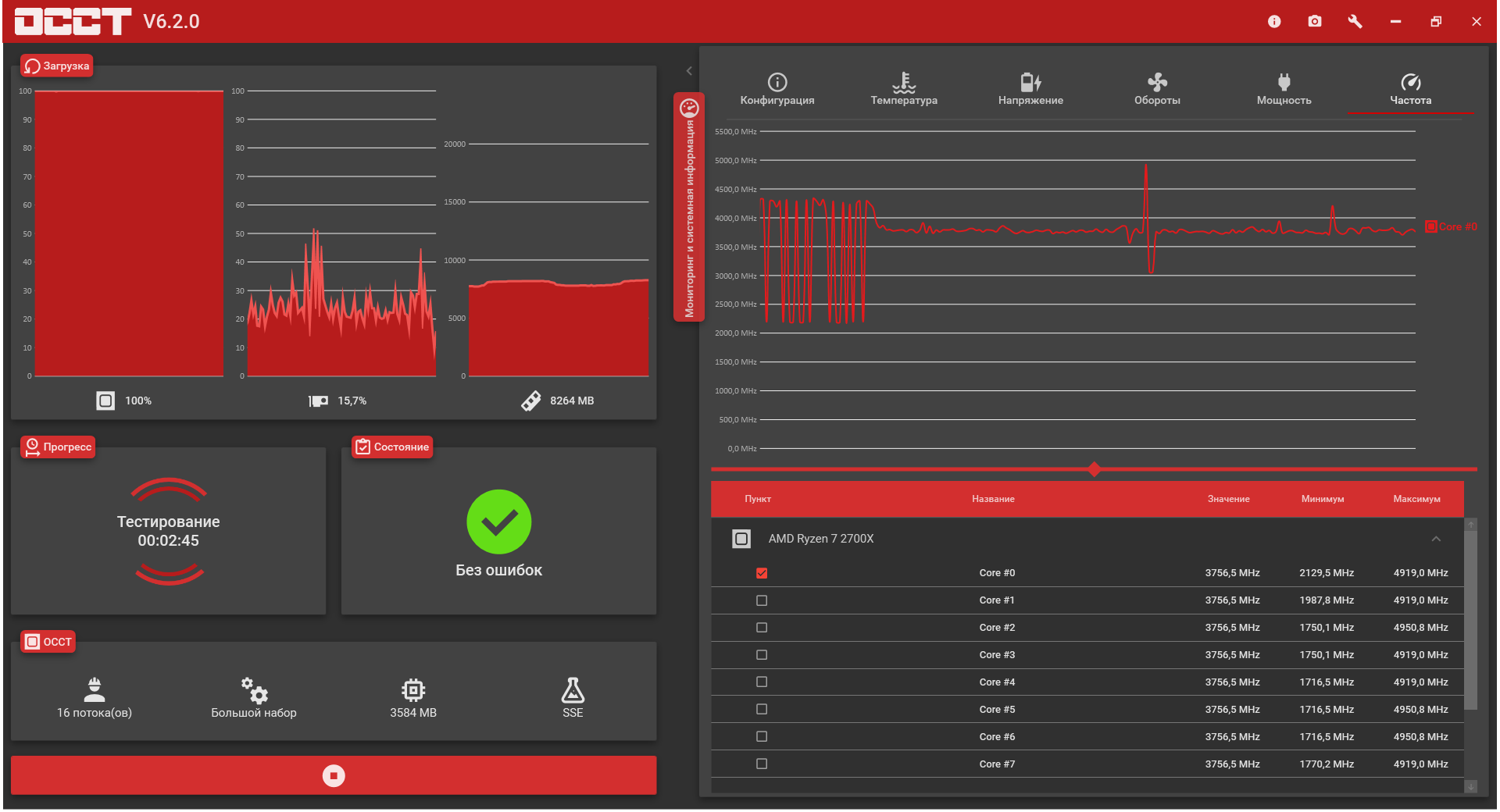Click the OCCT section label icon
Screen dimensions: 1500x812
pos(32,642)
